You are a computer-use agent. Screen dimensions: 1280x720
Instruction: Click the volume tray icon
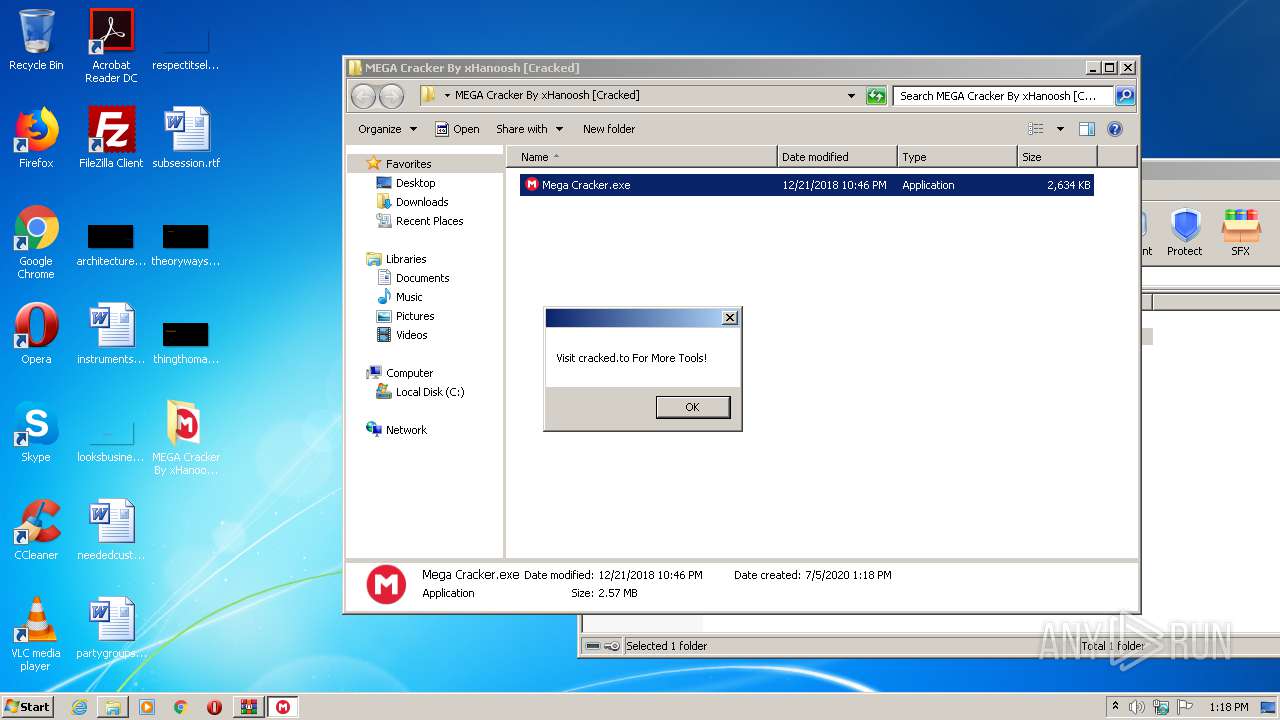point(1137,707)
